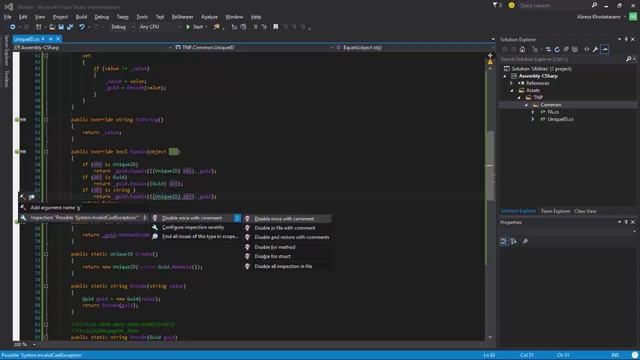The height and width of the screenshot is (360, 640).
Task: Choose 'Disable for method'
Action: [x=275, y=247]
